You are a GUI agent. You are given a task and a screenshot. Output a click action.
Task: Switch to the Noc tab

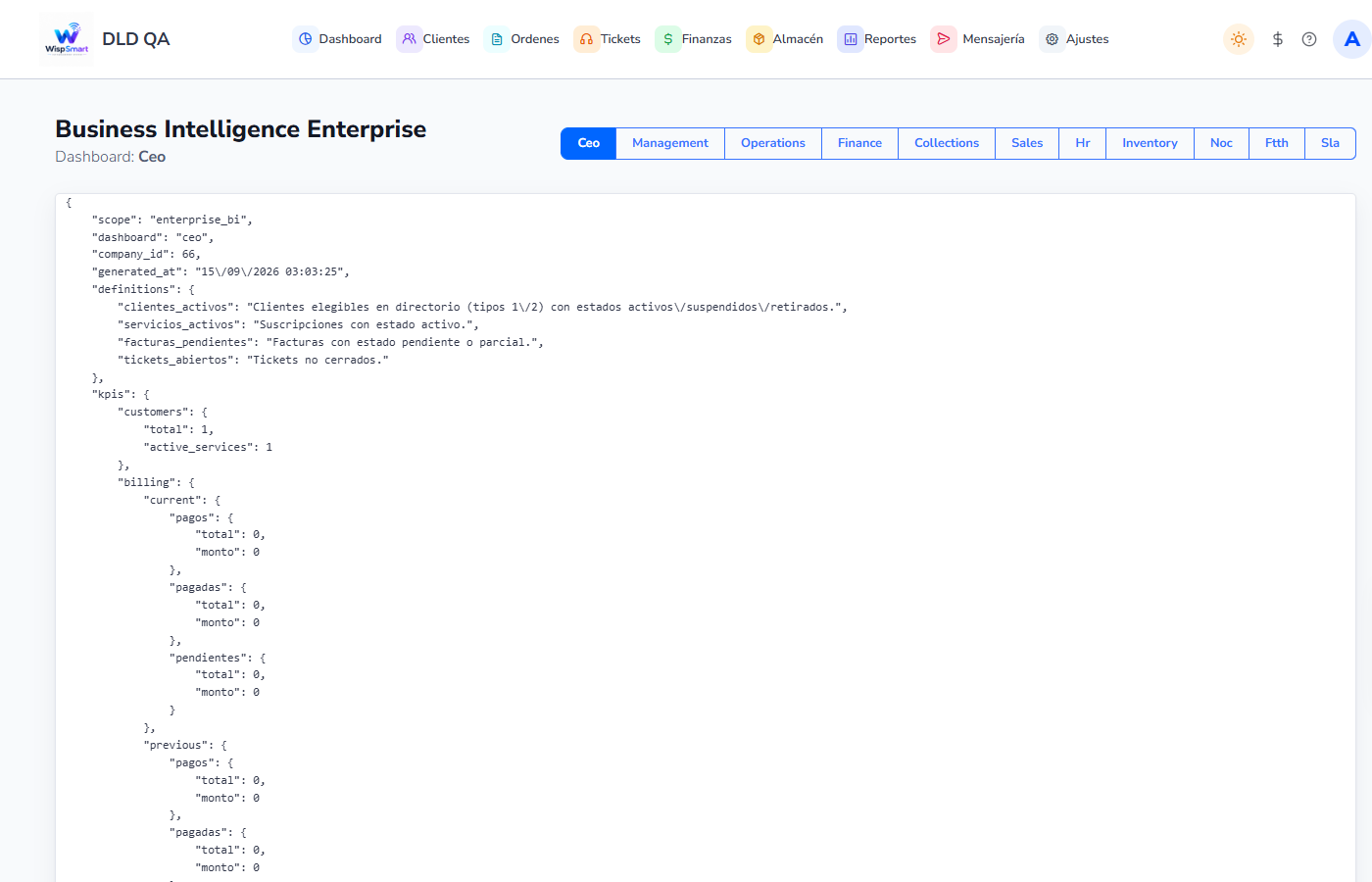pyautogui.click(x=1221, y=143)
